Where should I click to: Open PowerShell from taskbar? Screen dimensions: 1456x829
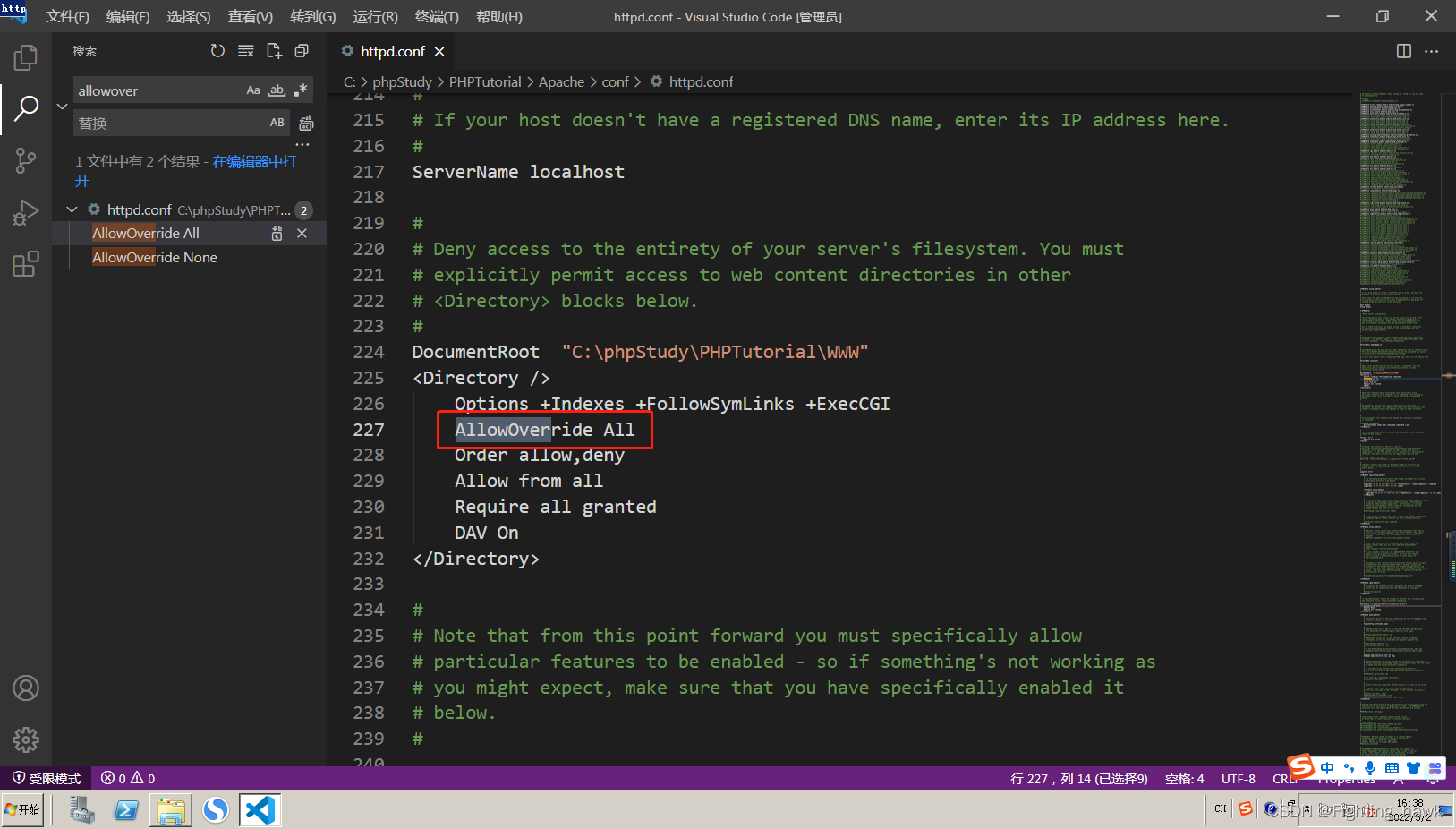coord(125,810)
